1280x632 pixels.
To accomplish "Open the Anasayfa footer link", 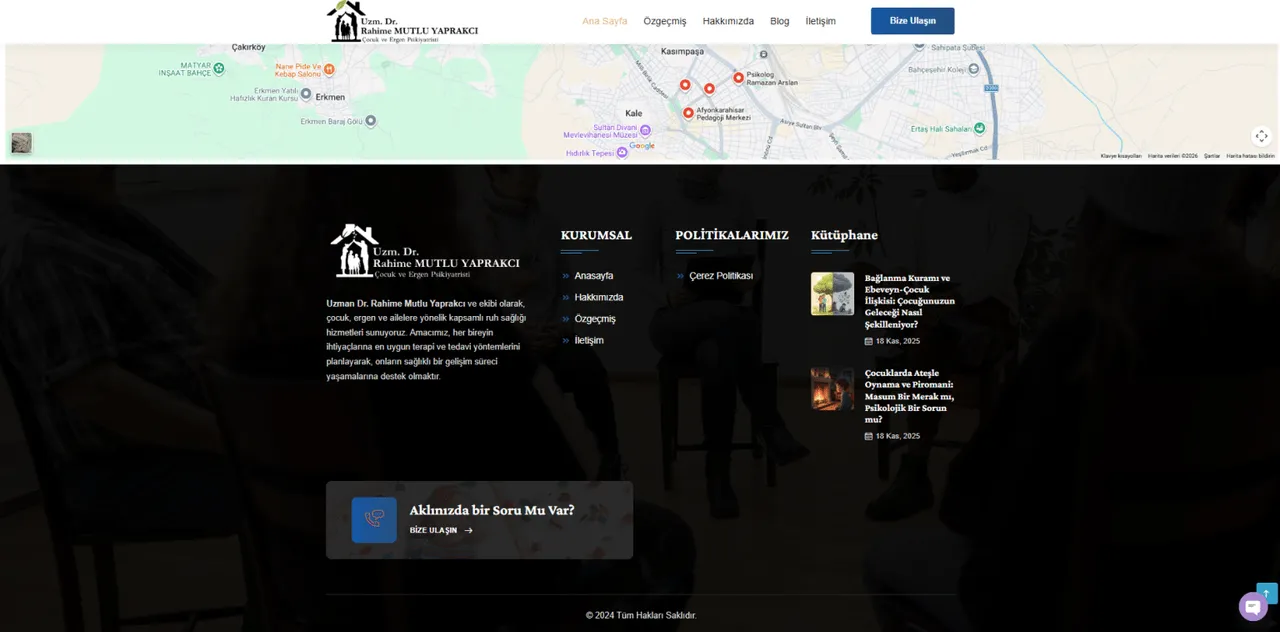I will click(x=594, y=276).
